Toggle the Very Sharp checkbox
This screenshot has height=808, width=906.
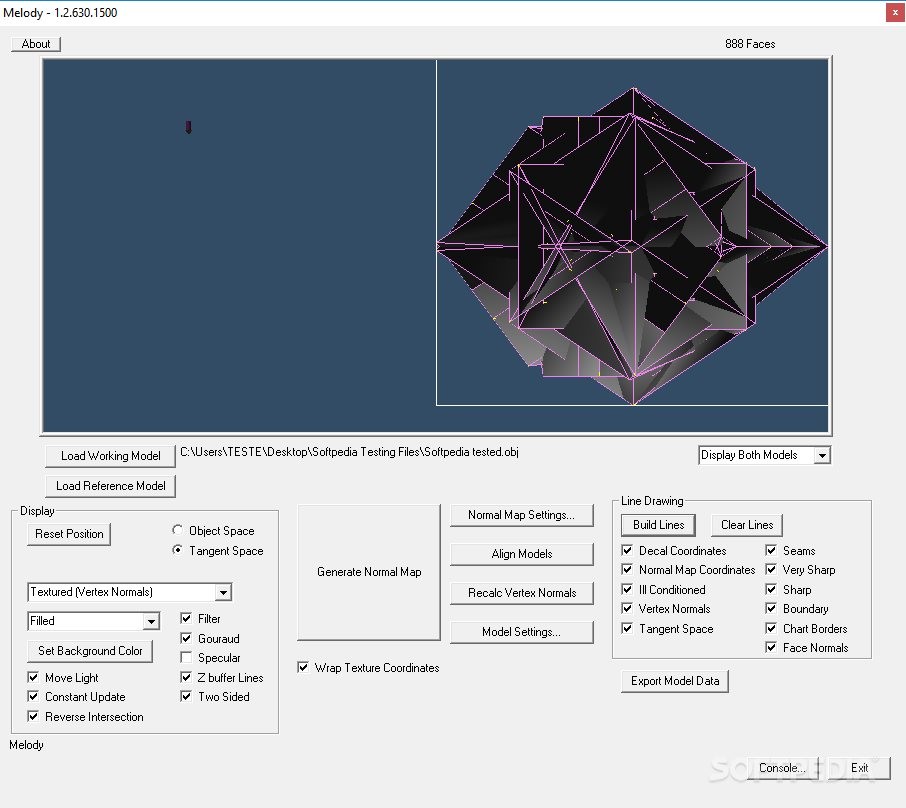pyautogui.click(x=771, y=569)
